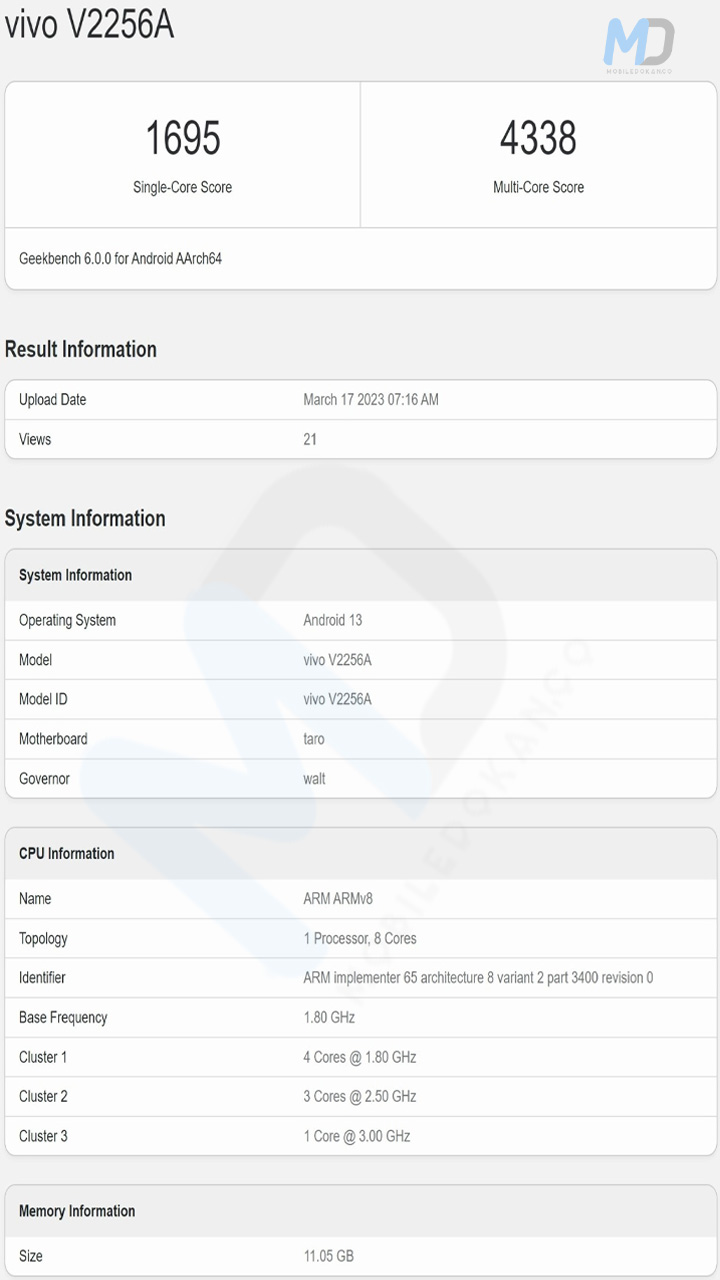Click the Identifier ARM implementer text
The height and width of the screenshot is (1280, 720).
[478, 978]
